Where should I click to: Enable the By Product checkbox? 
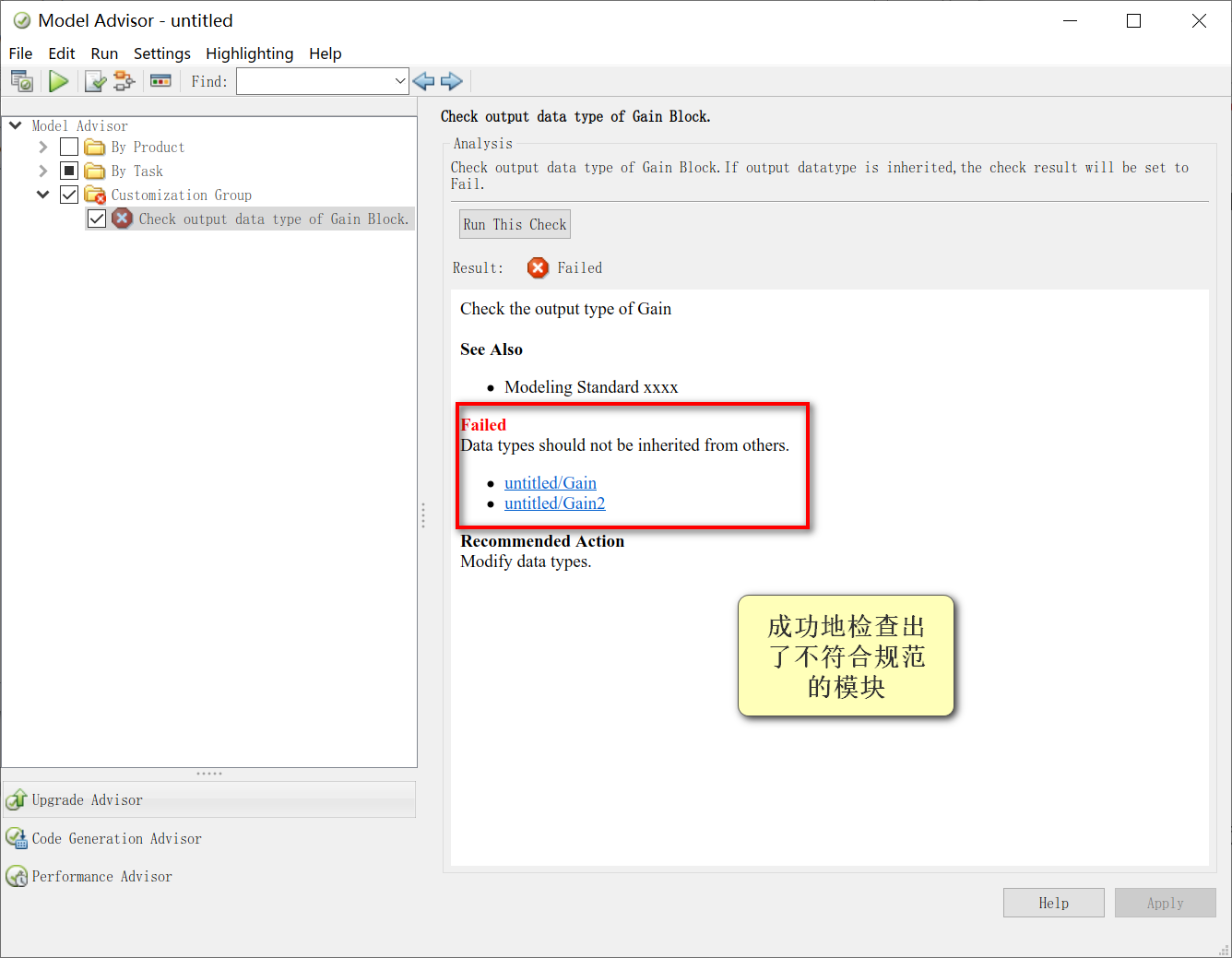tap(68, 147)
